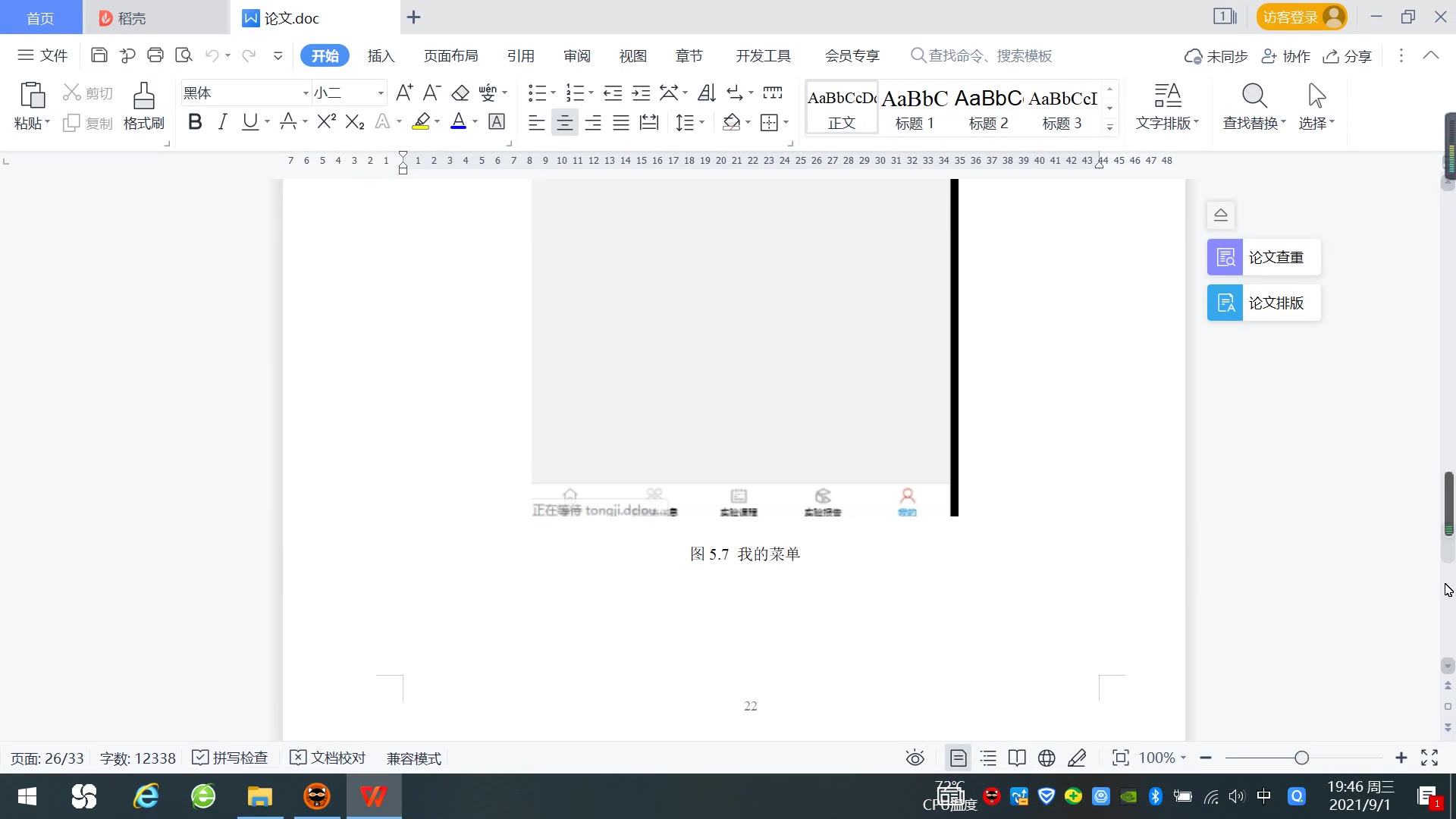Click the center alignment icon
Screen dimensions: 1456x819
(x=564, y=123)
